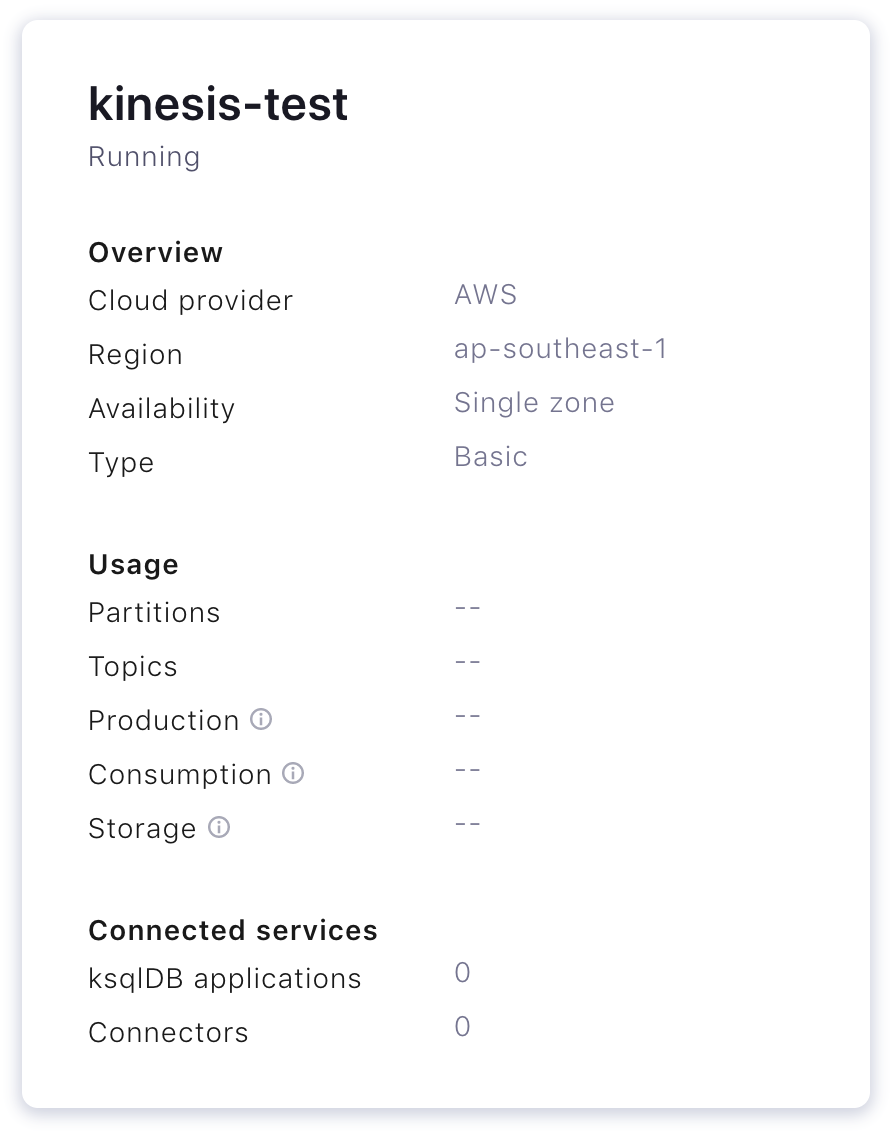The width and height of the screenshot is (892, 1134).
Task: Click the info icon next to Storage
Action: [x=219, y=827]
